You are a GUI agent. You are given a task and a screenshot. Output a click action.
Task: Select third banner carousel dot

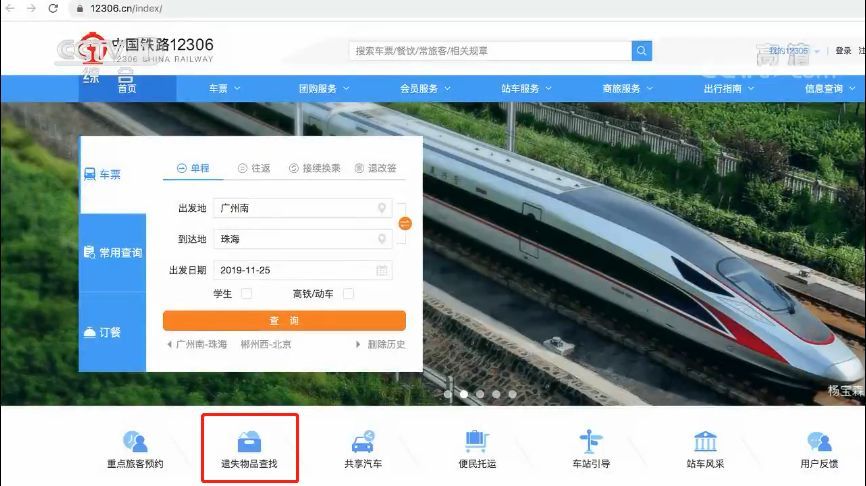click(480, 394)
